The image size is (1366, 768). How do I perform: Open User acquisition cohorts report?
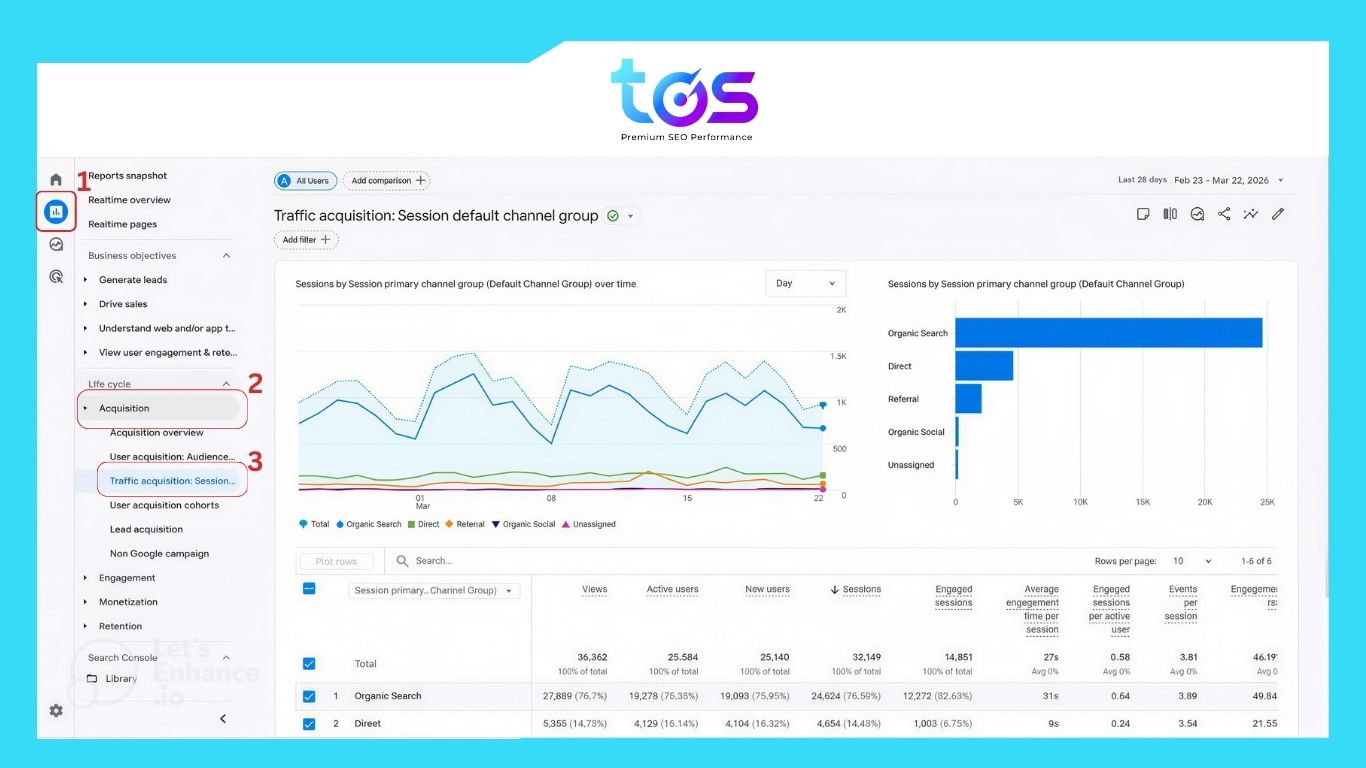tap(164, 505)
